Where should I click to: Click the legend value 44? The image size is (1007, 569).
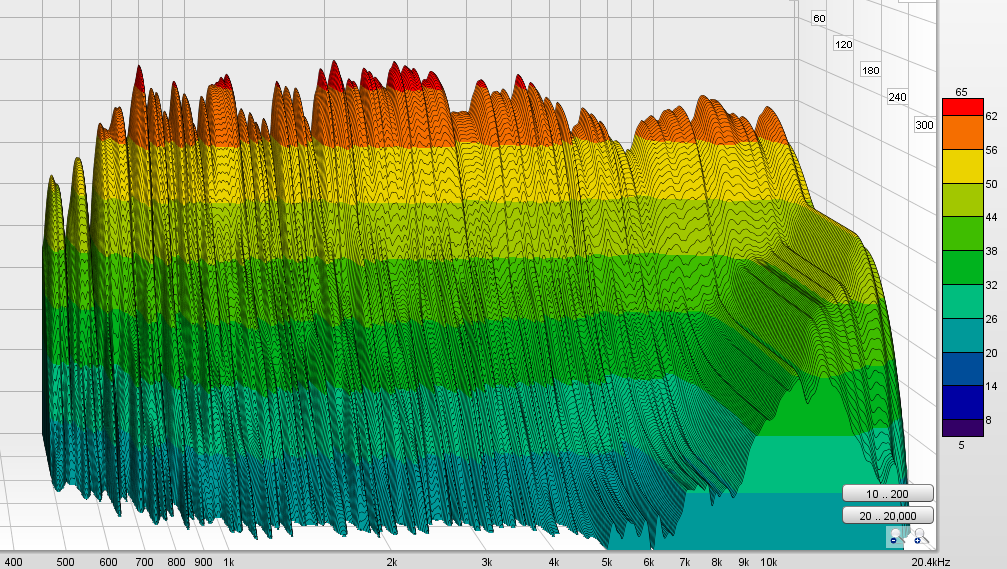(x=992, y=217)
